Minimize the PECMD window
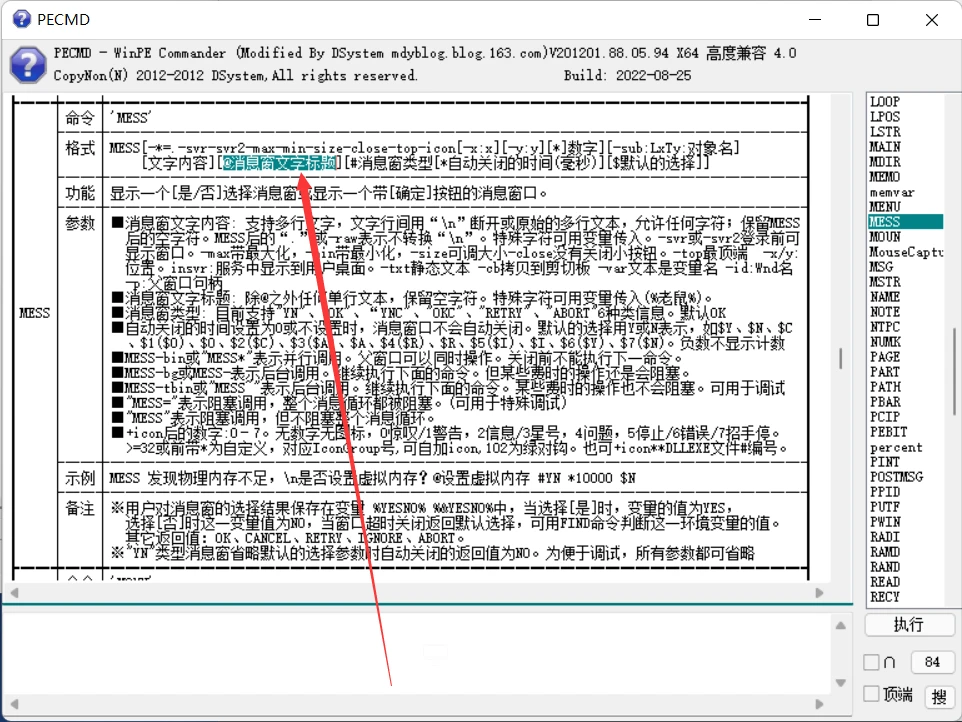962x722 pixels. pos(815,20)
